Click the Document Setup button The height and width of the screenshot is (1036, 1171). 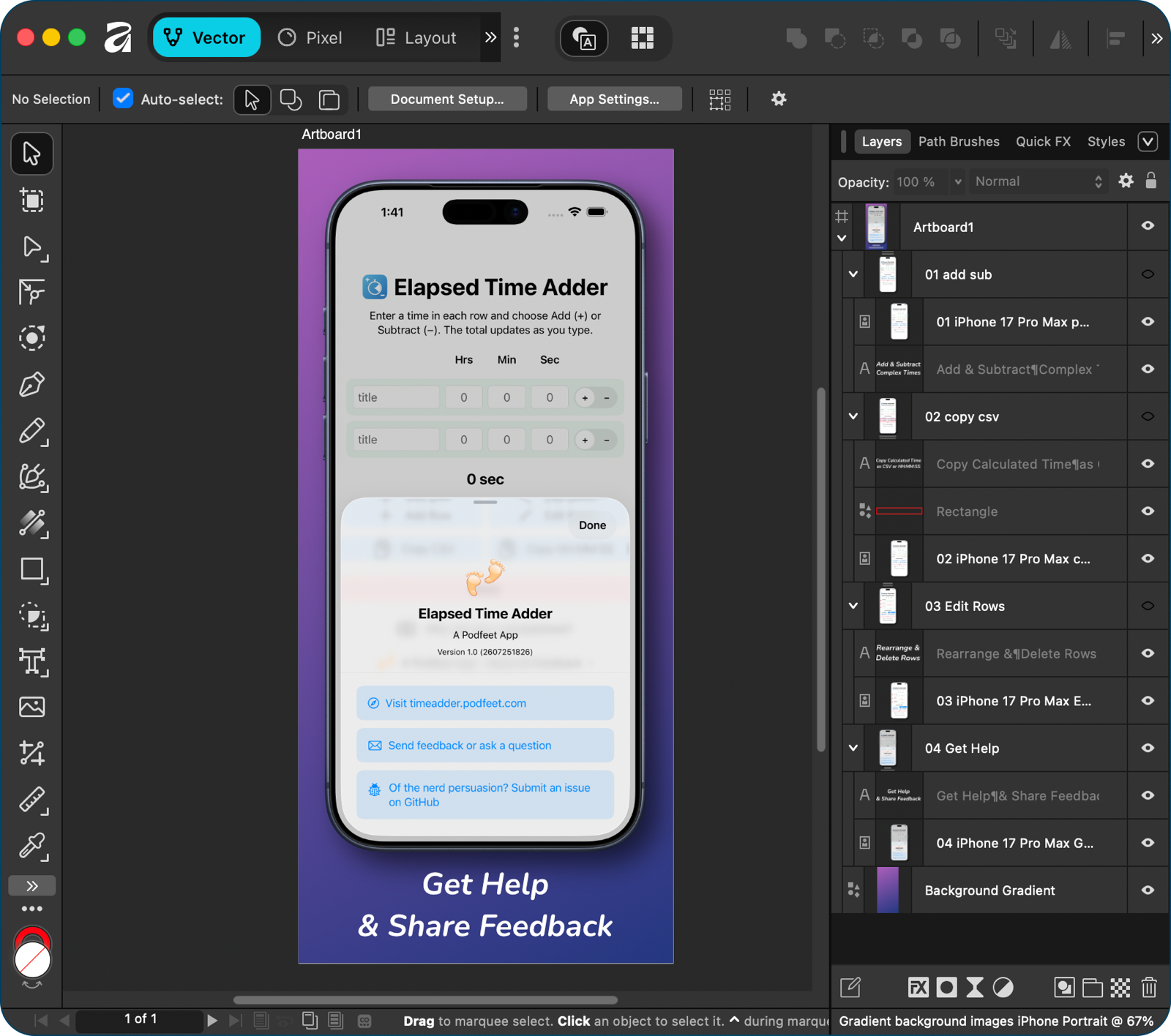[447, 99]
